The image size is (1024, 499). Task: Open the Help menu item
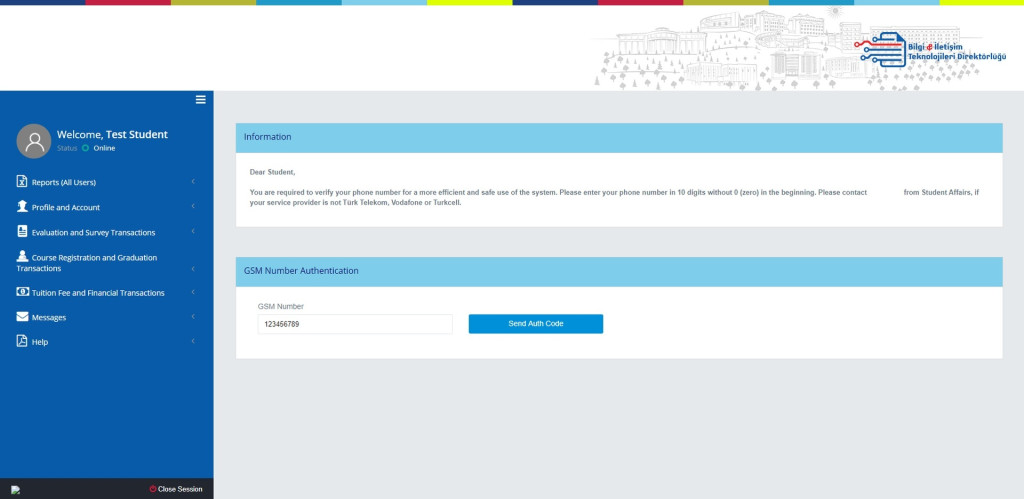pyautogui.click(x=40, y=342)
